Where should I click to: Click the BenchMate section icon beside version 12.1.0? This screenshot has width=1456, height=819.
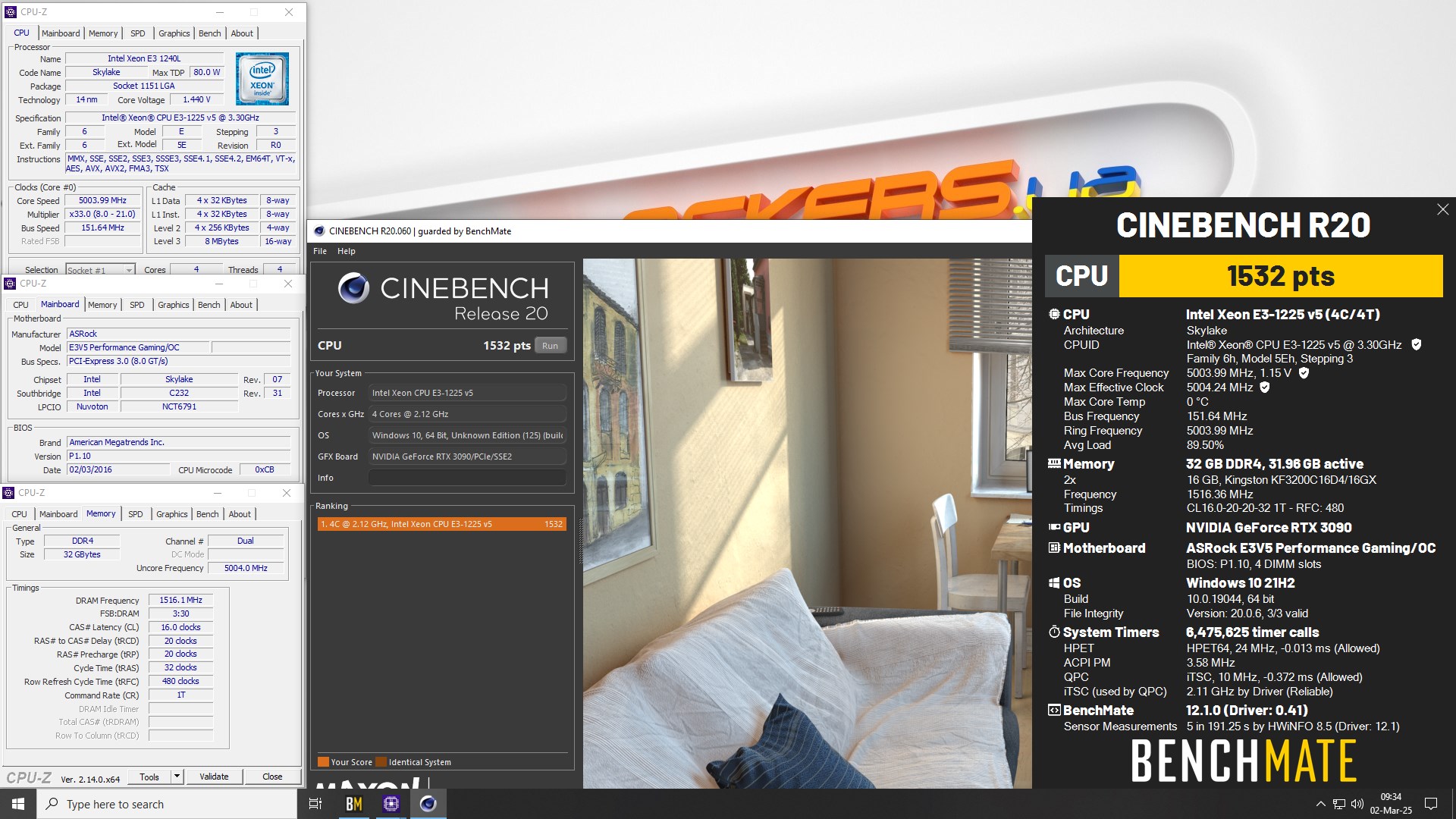pos(1054,710)
